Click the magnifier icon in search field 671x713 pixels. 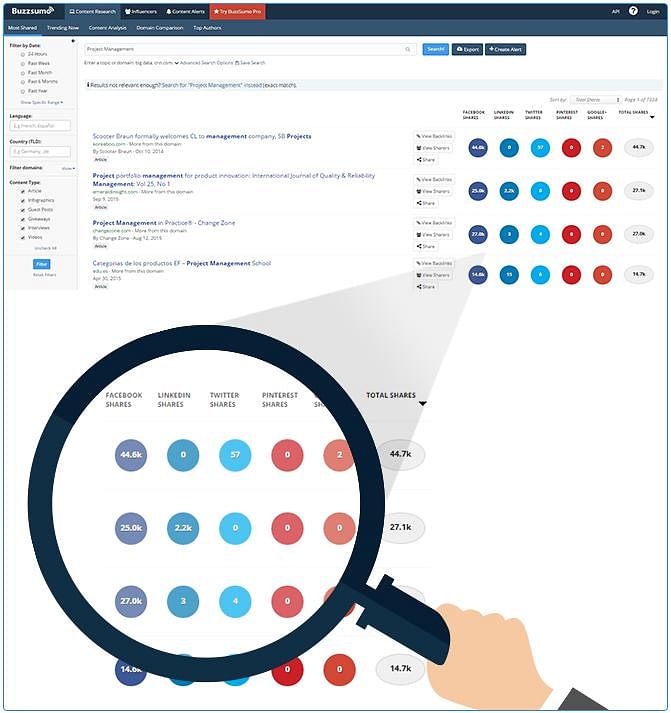[408, 49]
